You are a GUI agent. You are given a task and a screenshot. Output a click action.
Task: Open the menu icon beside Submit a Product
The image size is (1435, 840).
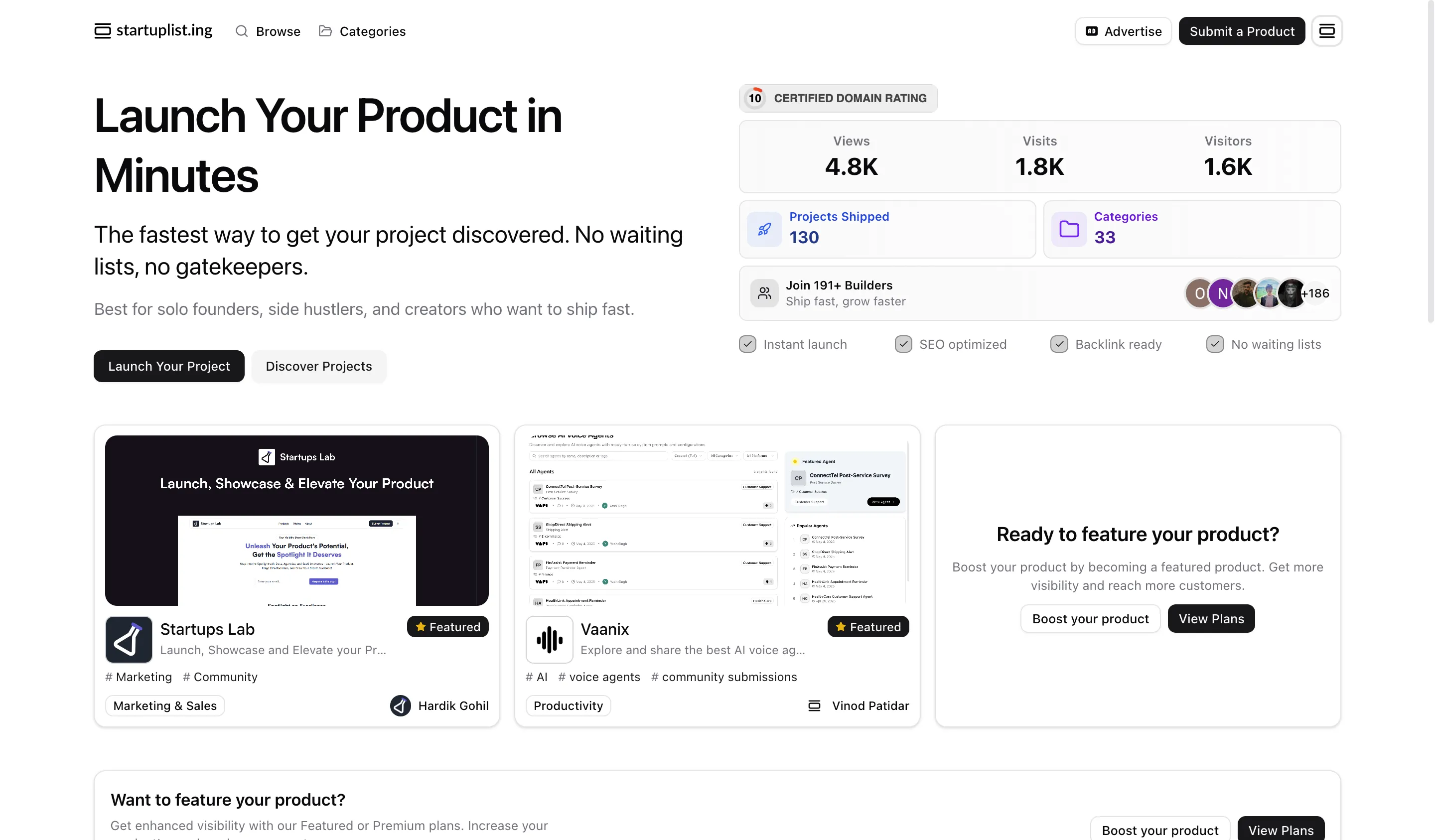pyautogui.click(x=1326, y=31)
